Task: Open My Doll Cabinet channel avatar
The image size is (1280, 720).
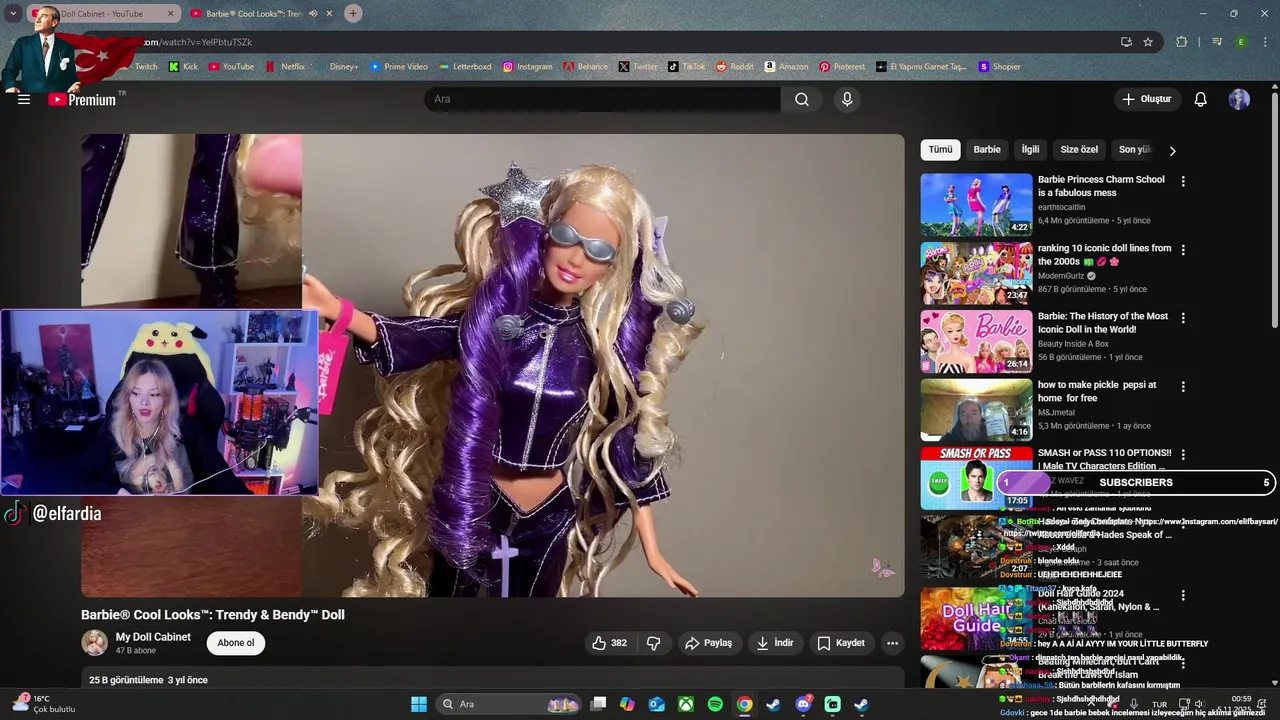Action: [95, 642]
